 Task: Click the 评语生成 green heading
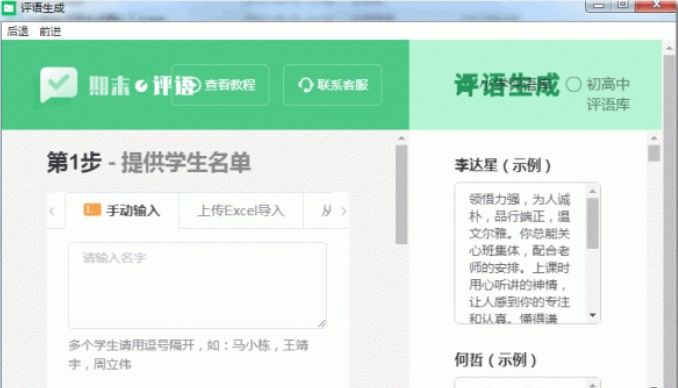point(507,85)
